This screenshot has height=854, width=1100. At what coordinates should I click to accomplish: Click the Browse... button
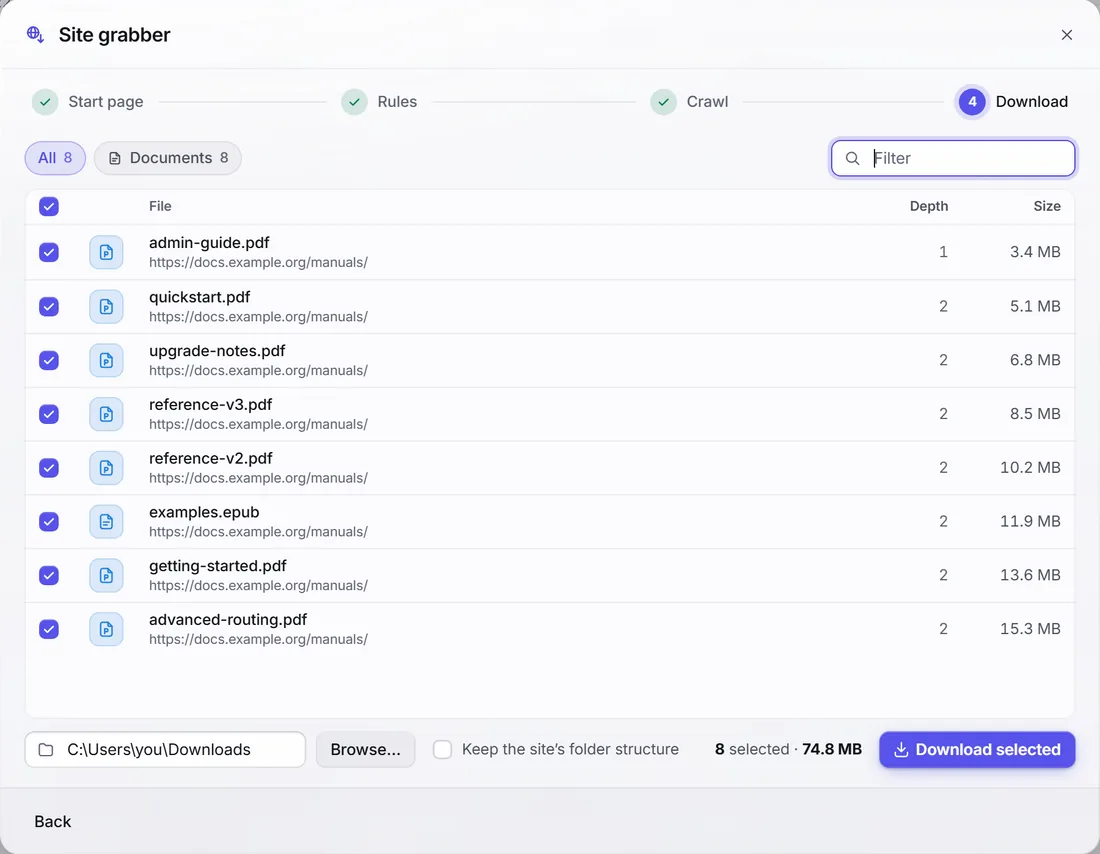coord(365,749)
